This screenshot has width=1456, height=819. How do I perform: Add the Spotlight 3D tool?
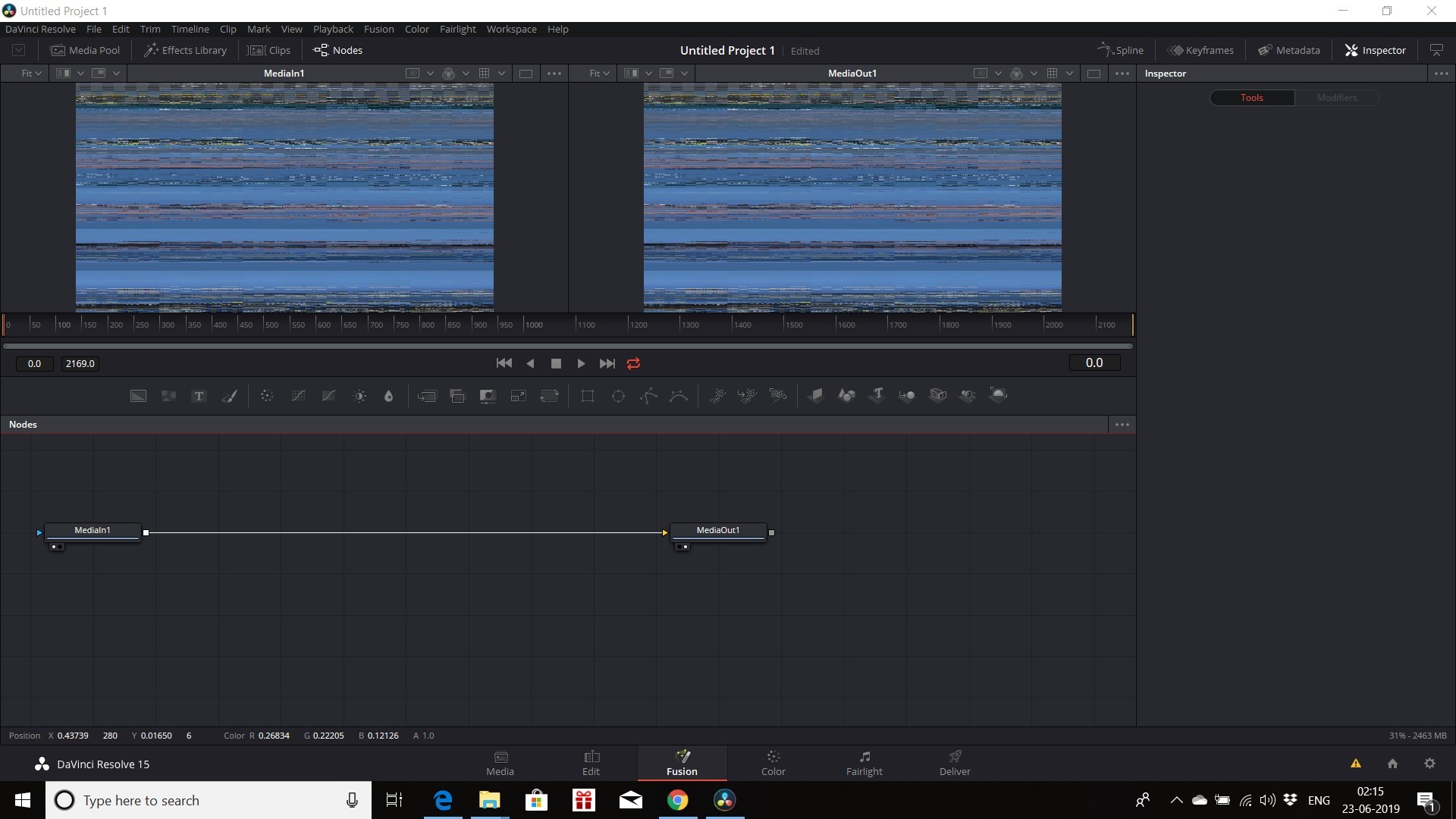click(x=968, y=395)
